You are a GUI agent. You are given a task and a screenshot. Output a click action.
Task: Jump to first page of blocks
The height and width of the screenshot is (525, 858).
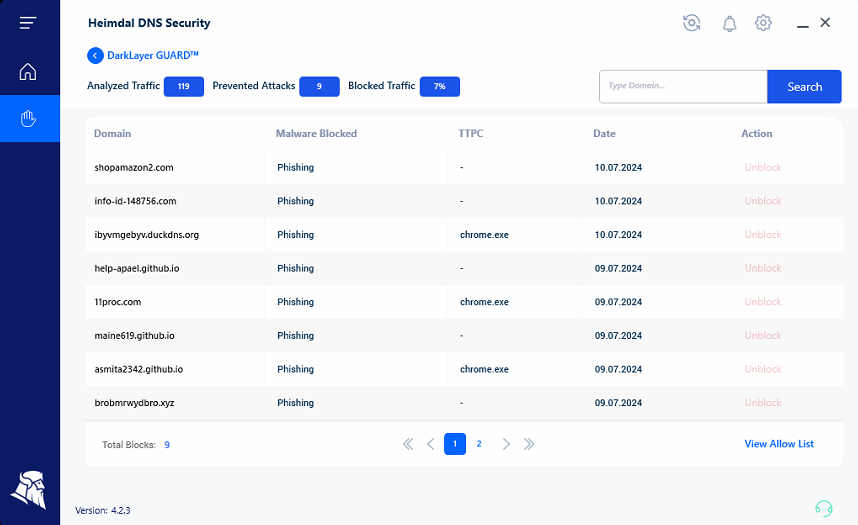coord(408,444)
